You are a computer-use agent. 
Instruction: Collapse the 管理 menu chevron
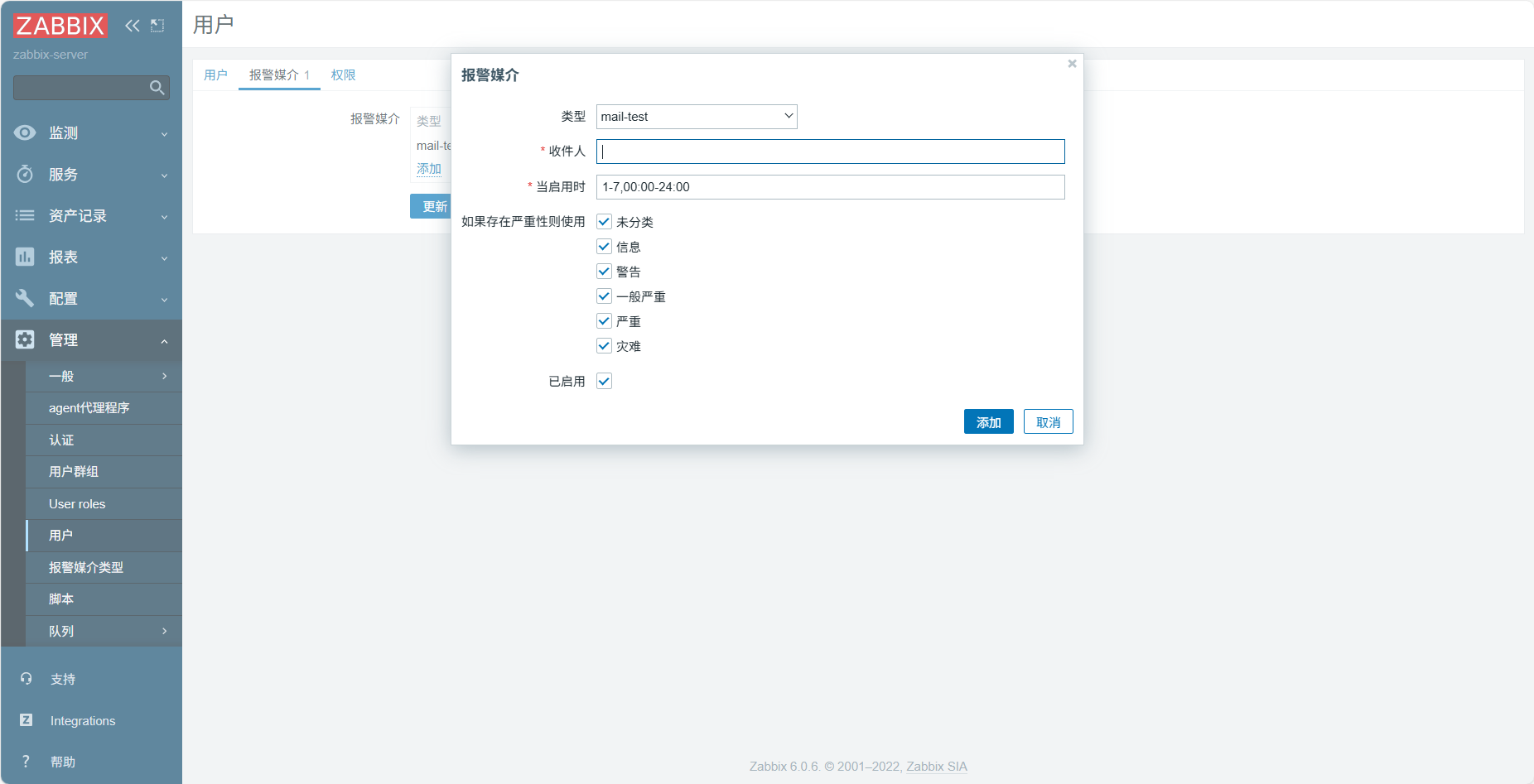click(x=164, y=341)
